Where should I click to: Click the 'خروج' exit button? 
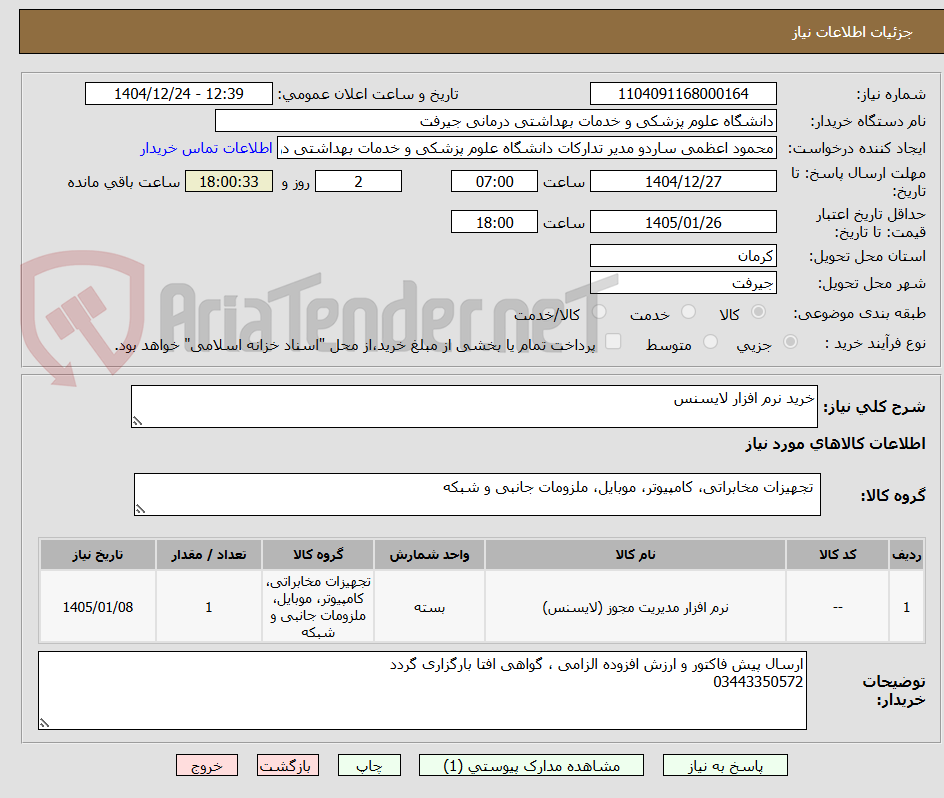pyautogui.click(x=207, y=765)
